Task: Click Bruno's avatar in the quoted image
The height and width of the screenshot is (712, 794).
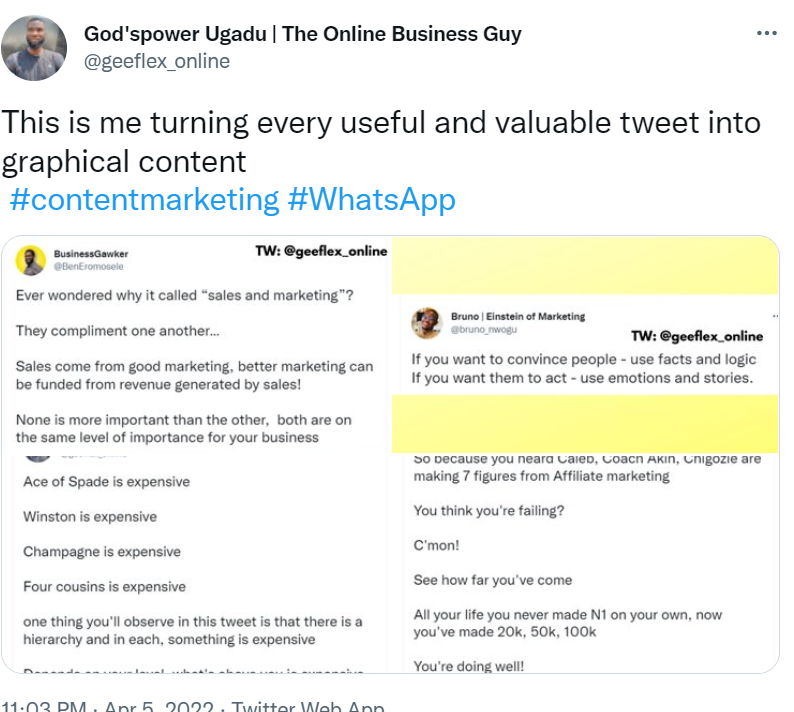Action: [427, 322]
